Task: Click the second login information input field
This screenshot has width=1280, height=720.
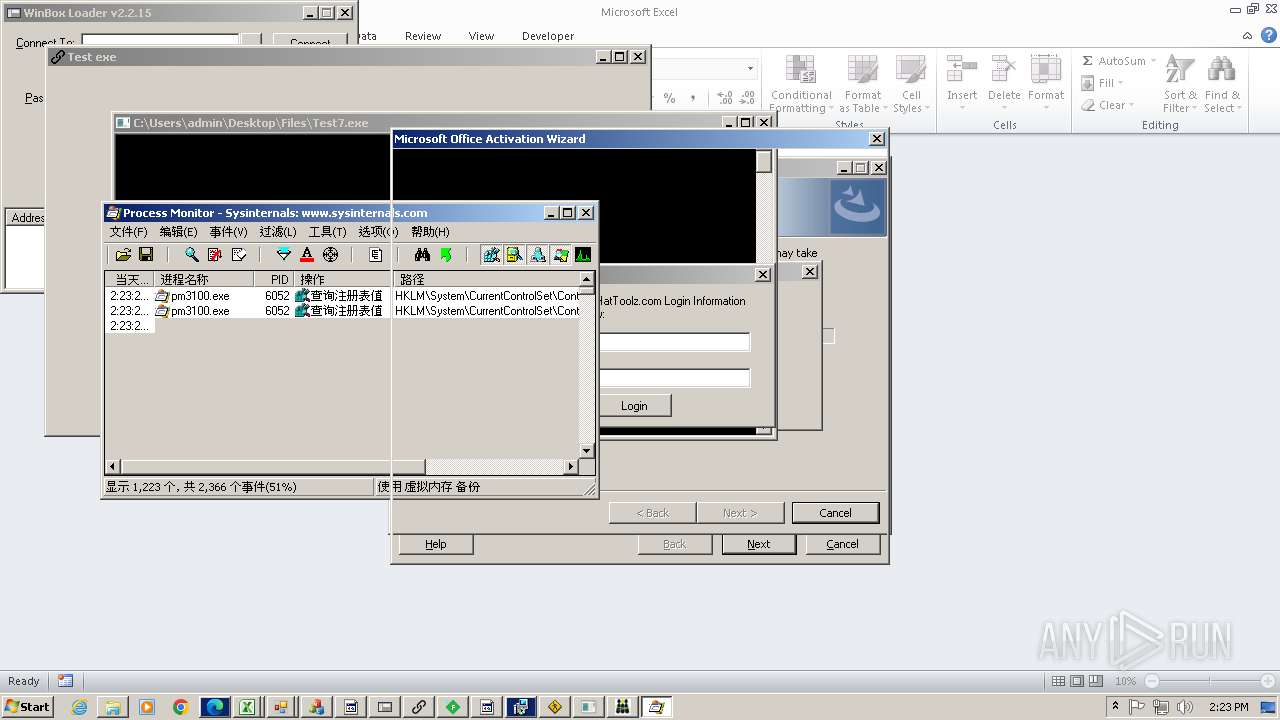Action: coord(674,378)
